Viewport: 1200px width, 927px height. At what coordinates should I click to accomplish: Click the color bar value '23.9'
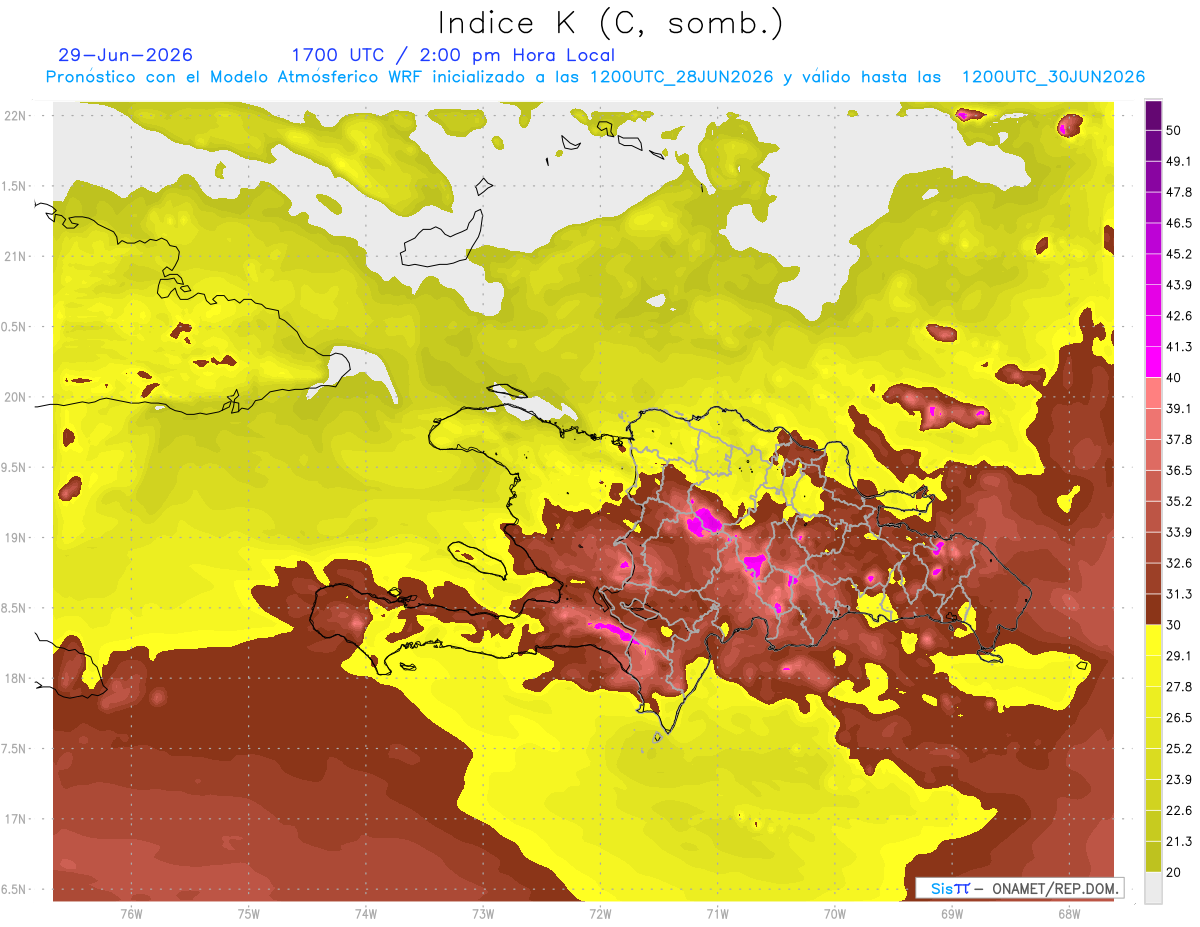point(1179,780)
